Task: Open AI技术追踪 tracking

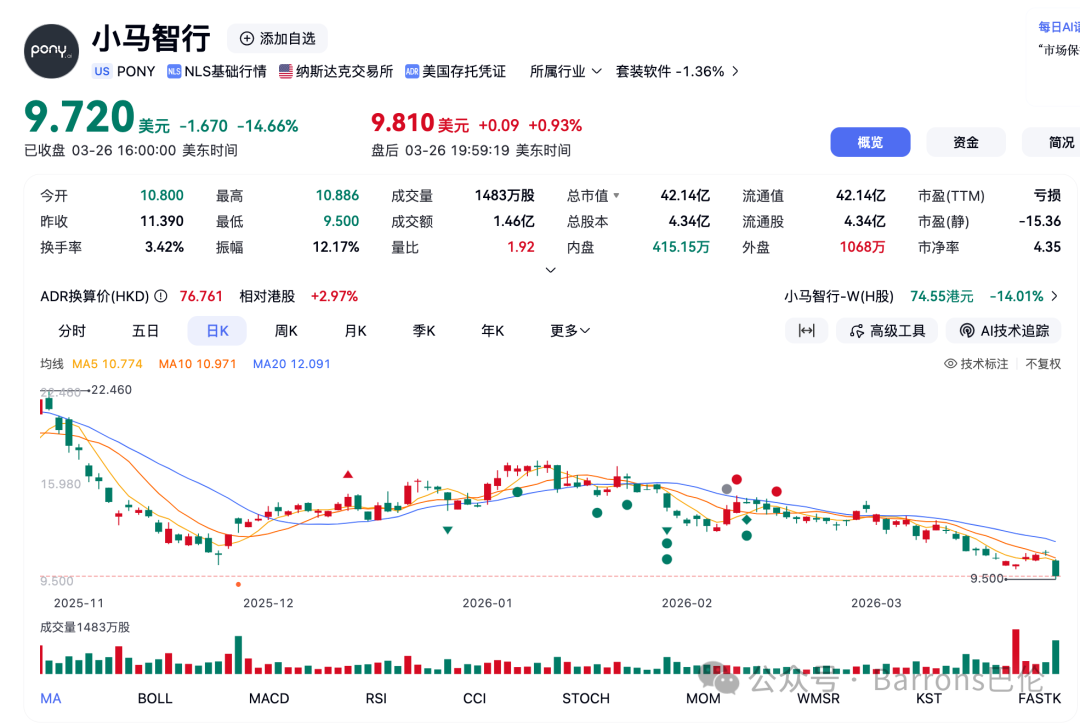Action: click(1004, 331)
